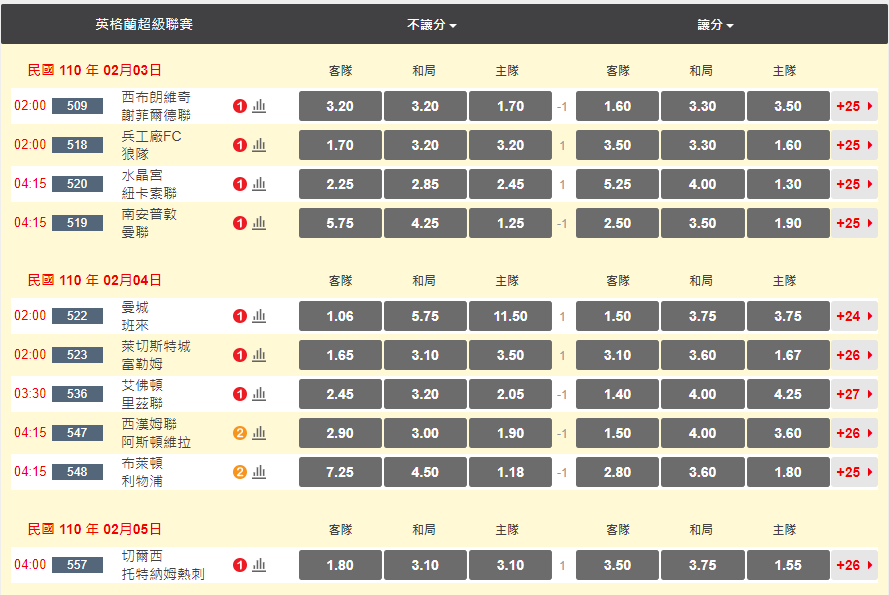Image resolution: width=889 pixels, height=595 pixels.
Task: Open statistics chart icon for match 522
Action: pos(259,316)
